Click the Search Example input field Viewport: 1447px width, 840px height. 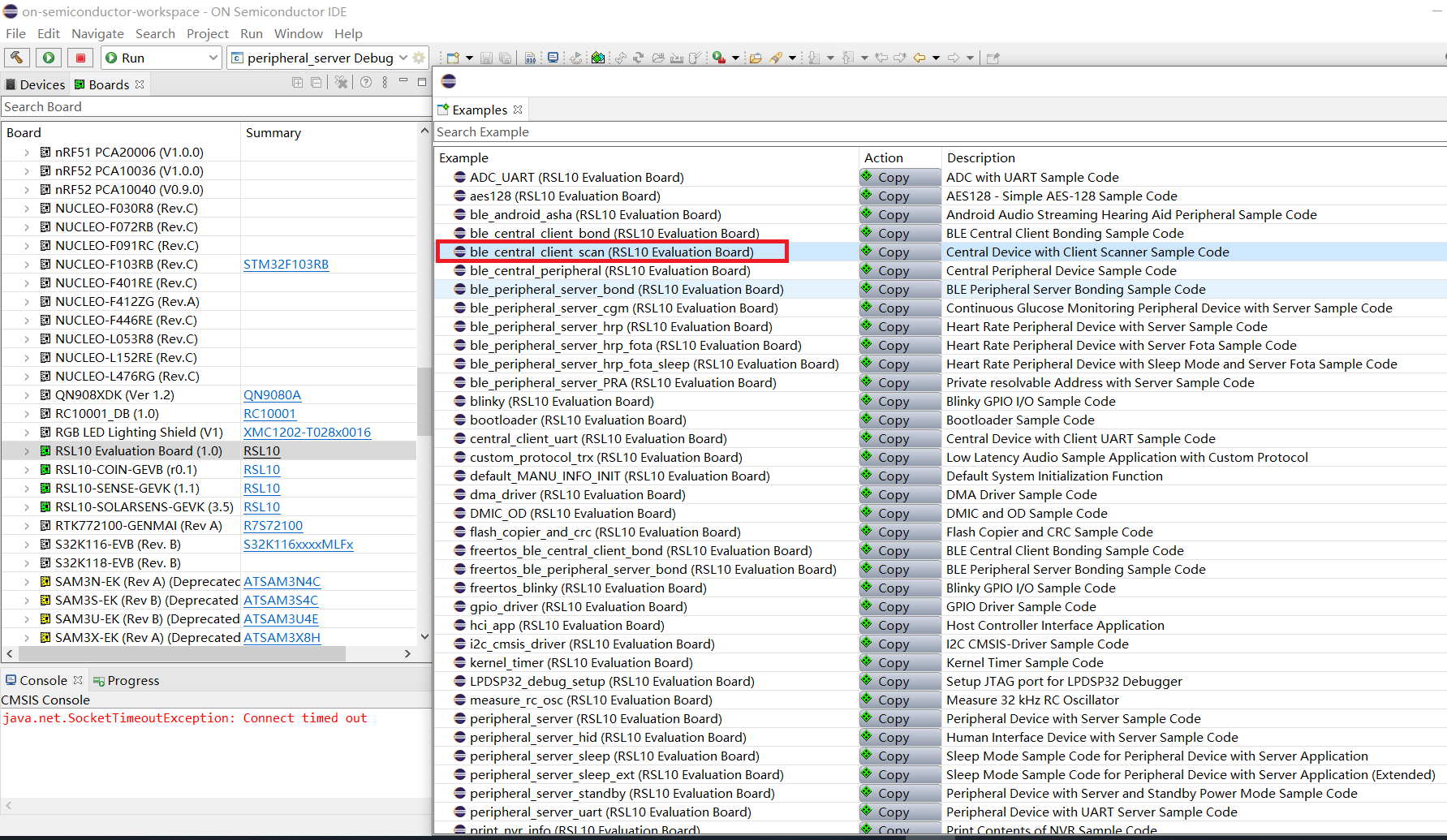click(x=940, y=131)
